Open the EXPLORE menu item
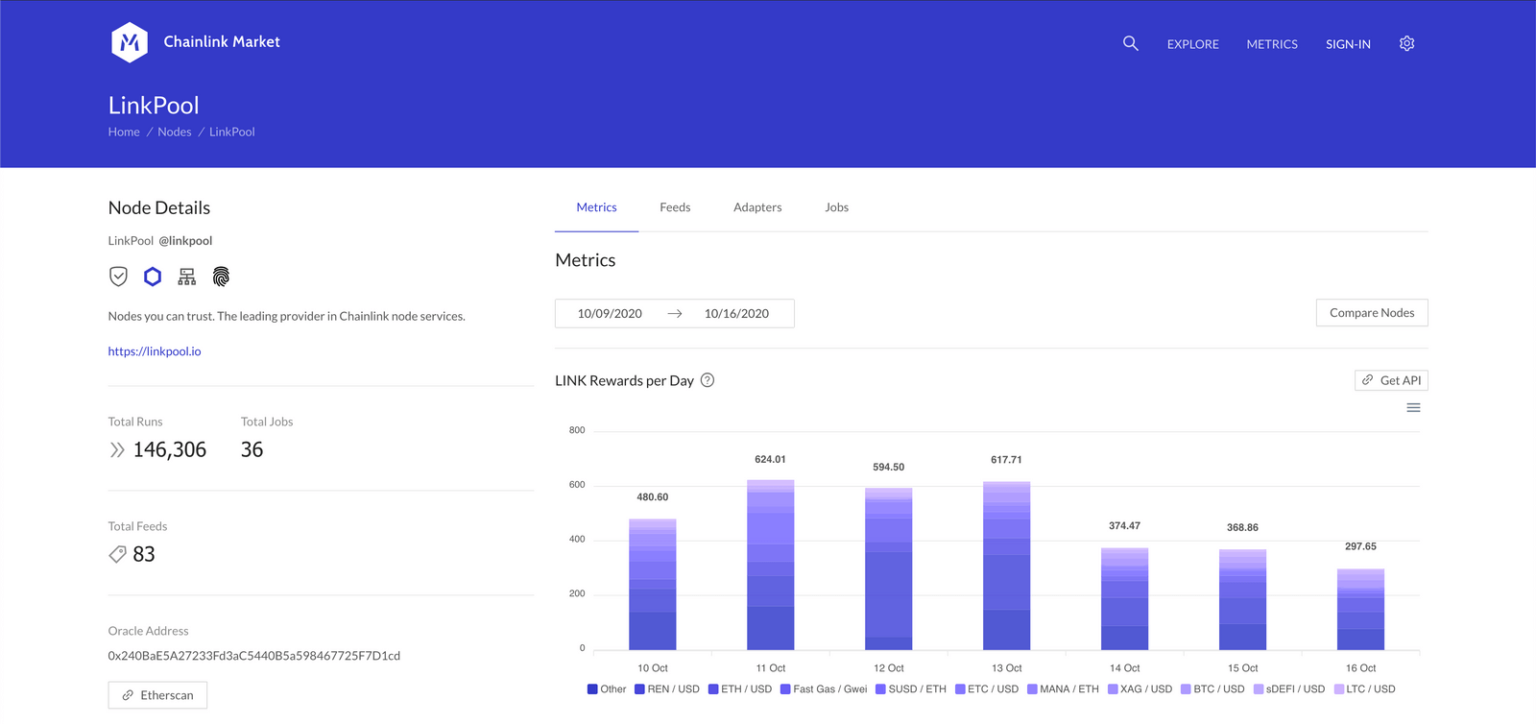 1192,44
